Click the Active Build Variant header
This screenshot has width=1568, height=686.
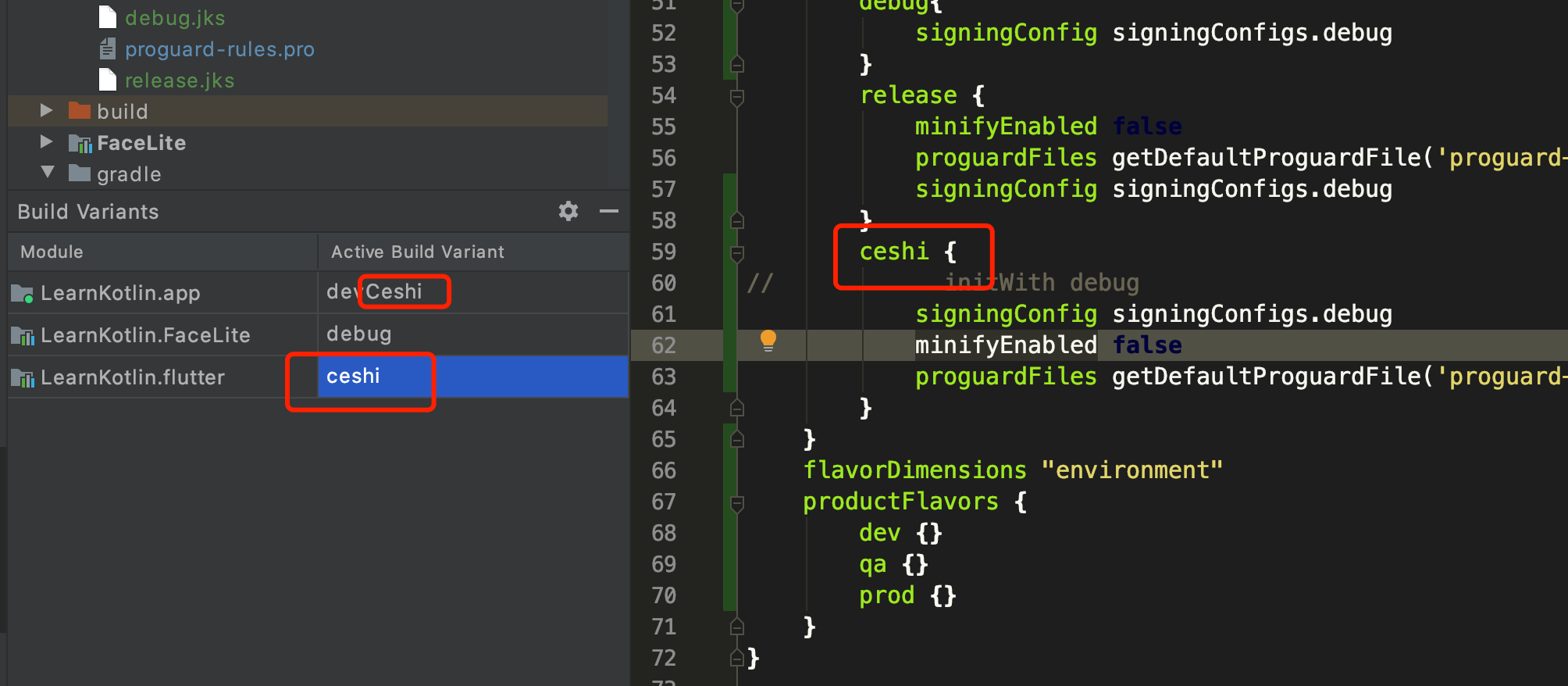(x=473, y=252)
